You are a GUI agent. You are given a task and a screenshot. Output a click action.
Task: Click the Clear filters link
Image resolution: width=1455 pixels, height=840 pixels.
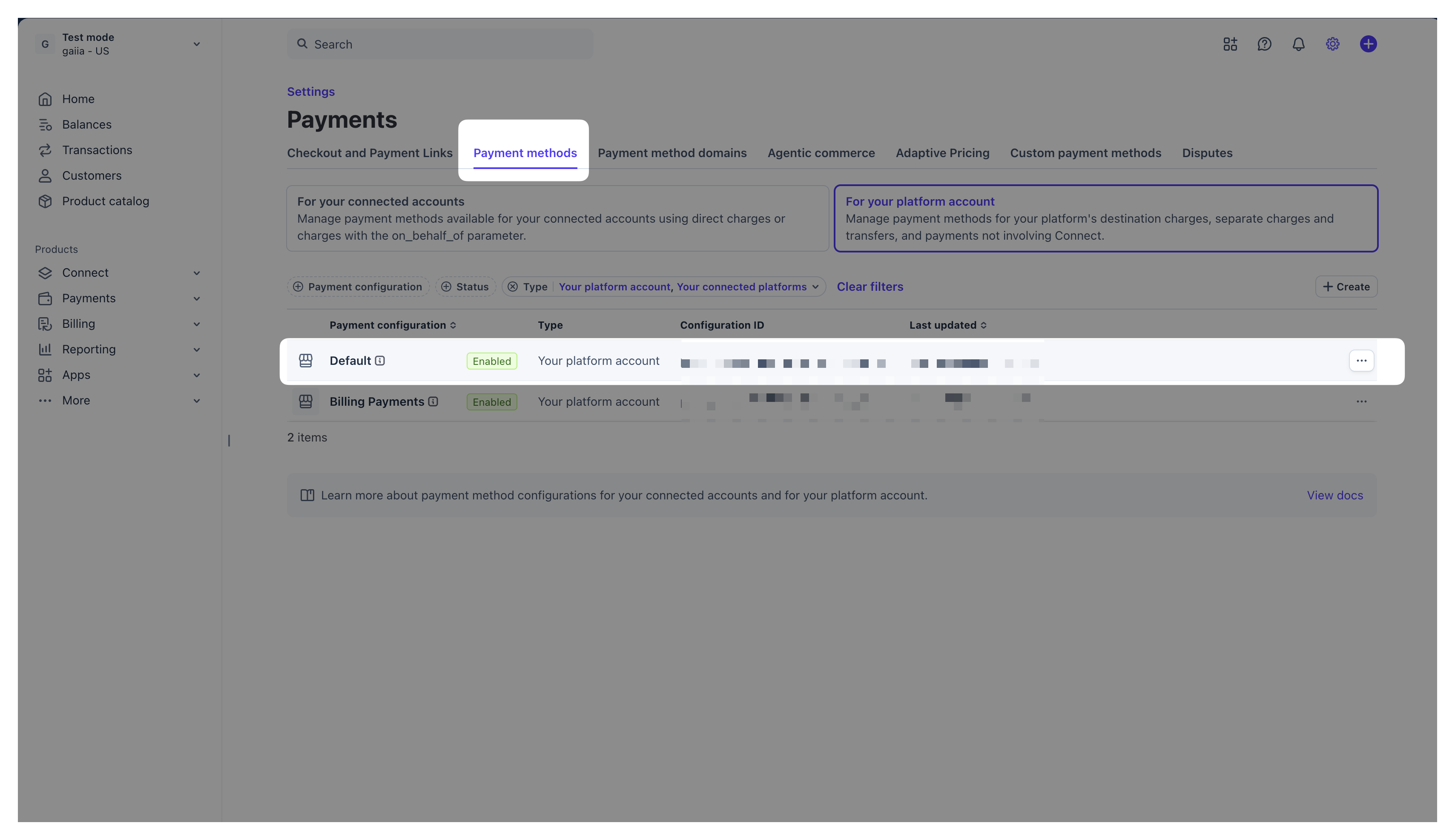click(870, 287)
